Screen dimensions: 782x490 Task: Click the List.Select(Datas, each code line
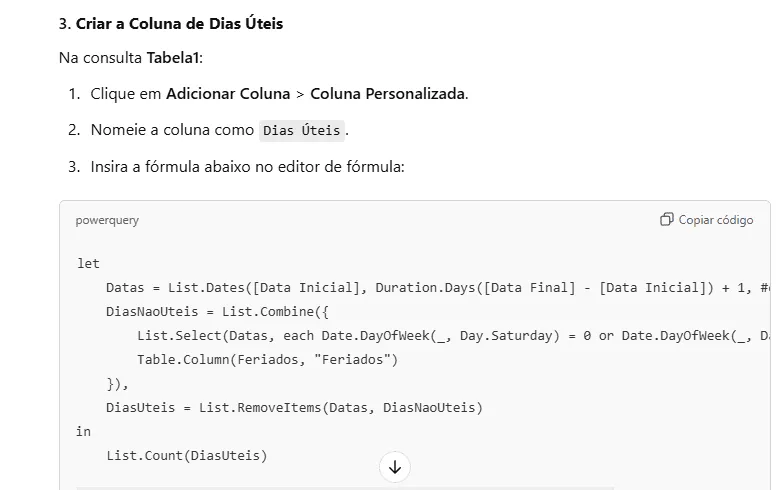(x=453, y=335)
